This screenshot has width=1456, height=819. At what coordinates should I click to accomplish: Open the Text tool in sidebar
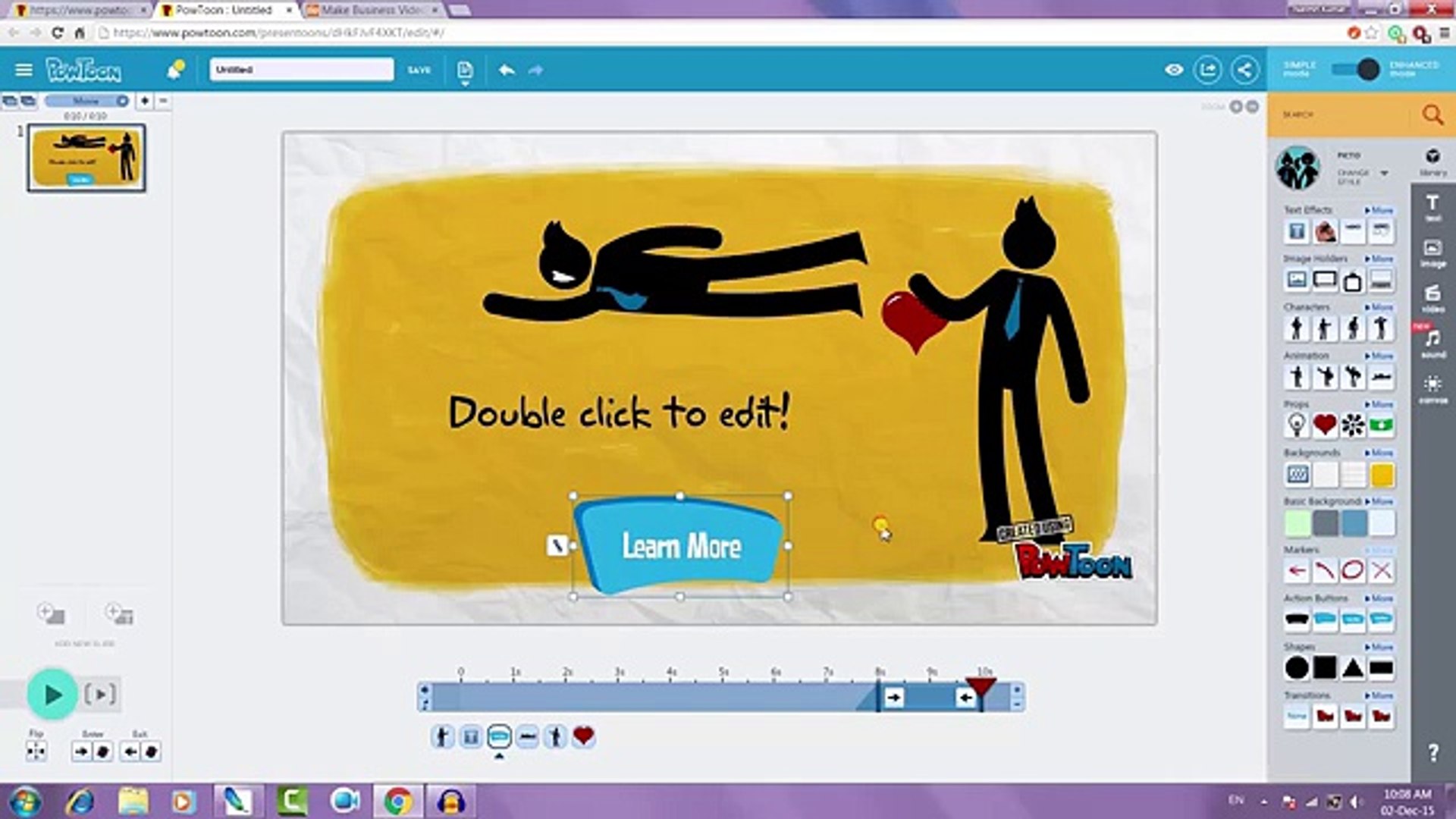(x=1432, y=206)
